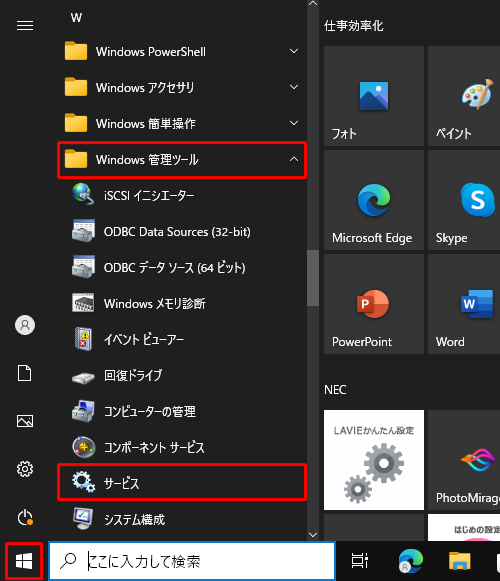Open ODBC データ ソース (64 ビット)
The height and width of the screenshot is (581, 500).
pyautogui.click(x=182, y=268)
